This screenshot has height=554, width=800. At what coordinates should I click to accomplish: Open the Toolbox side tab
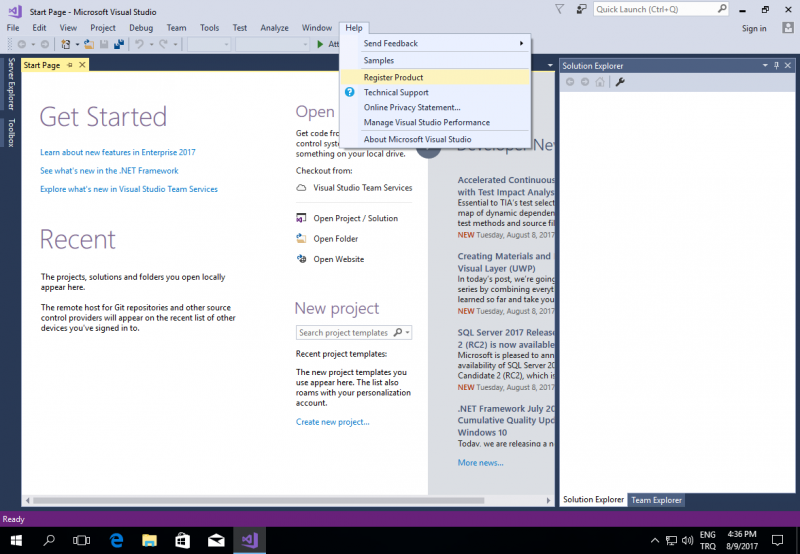tap(11, 133)
